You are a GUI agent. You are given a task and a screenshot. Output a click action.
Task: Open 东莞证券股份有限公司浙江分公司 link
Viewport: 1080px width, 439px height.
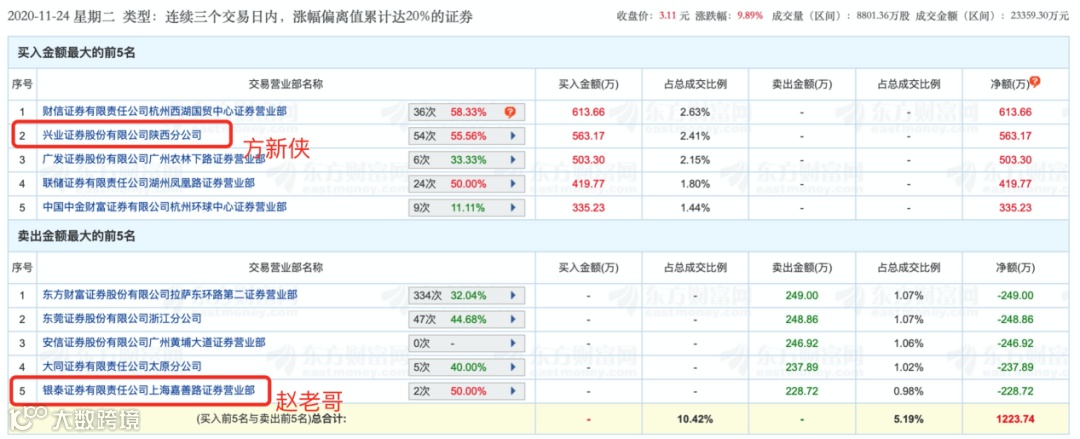tap(122, 318)
